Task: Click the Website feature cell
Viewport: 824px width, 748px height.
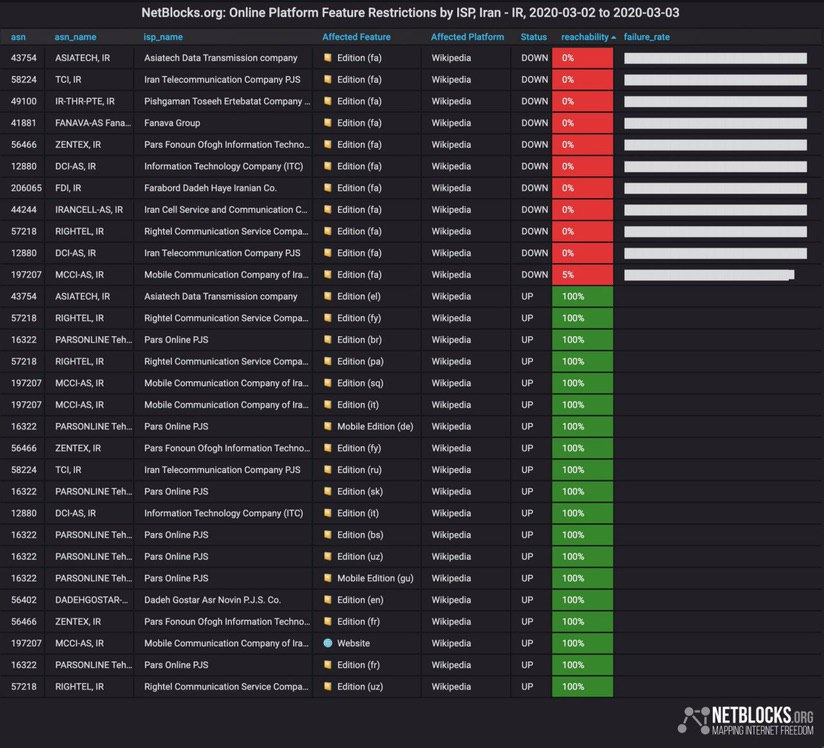Action: pyautogui.click(x=353, y=643)
